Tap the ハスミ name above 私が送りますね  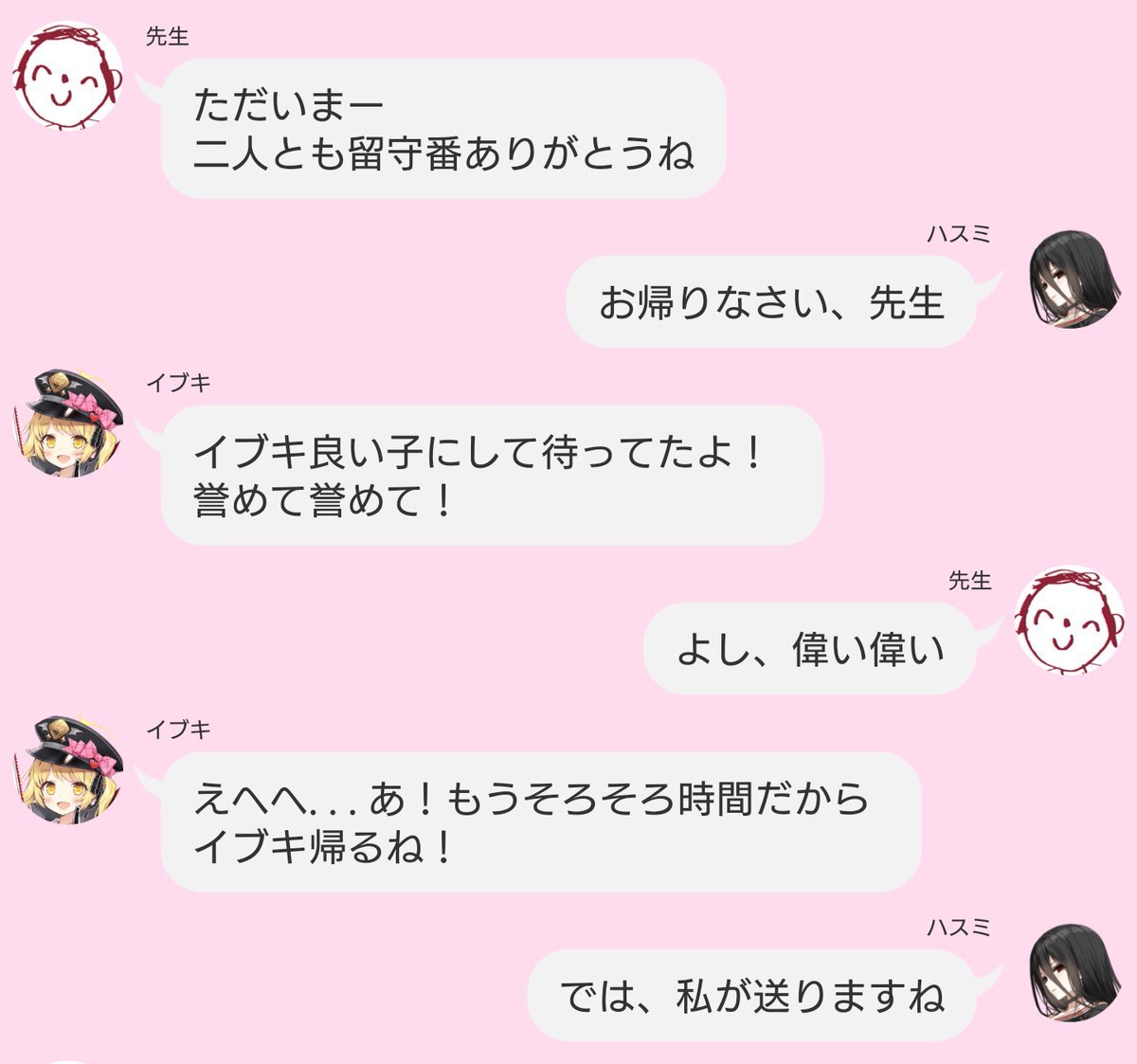coord(959,928)
